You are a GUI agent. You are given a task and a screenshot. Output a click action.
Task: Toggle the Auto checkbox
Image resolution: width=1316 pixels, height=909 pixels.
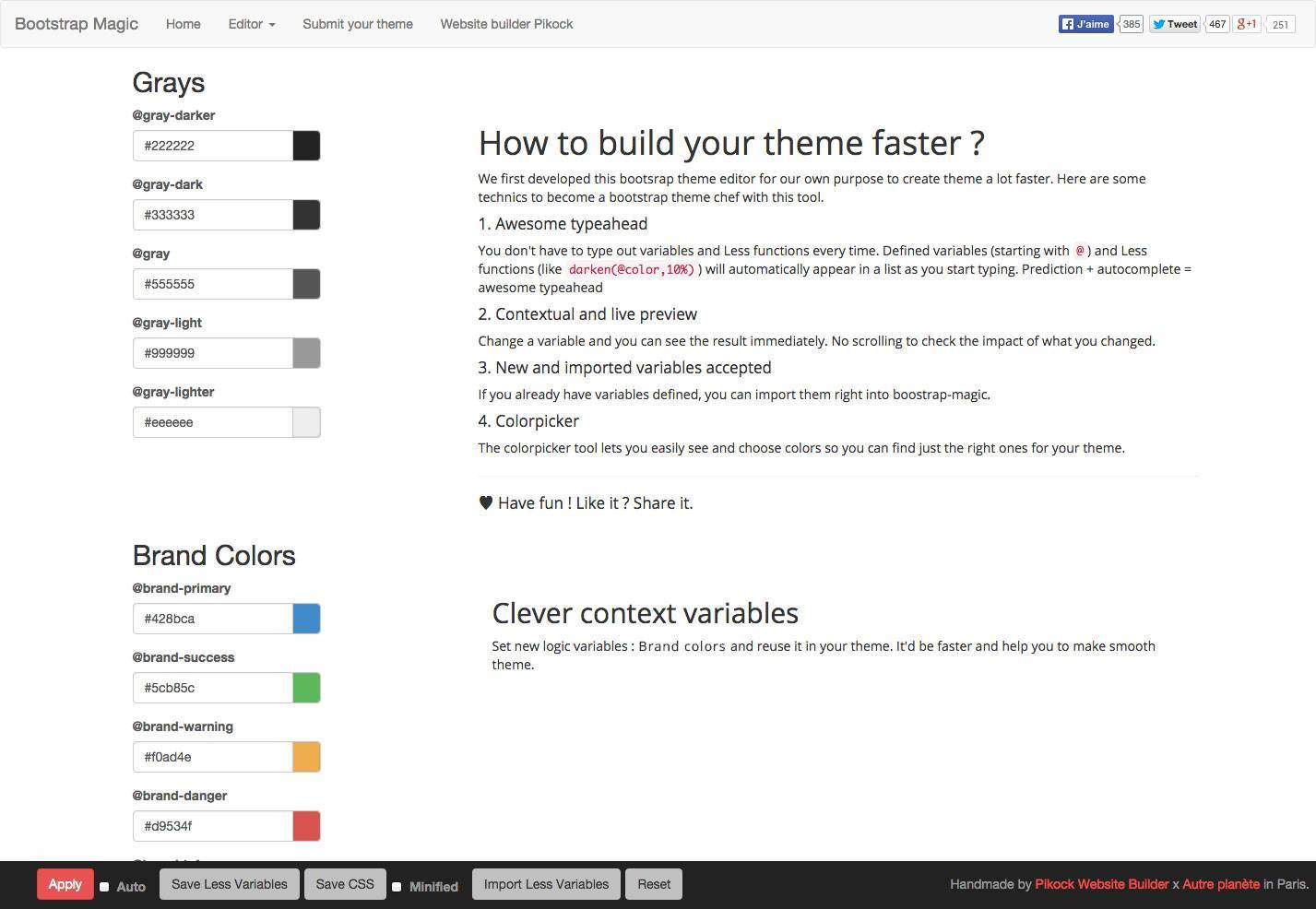tap(104, 887)
